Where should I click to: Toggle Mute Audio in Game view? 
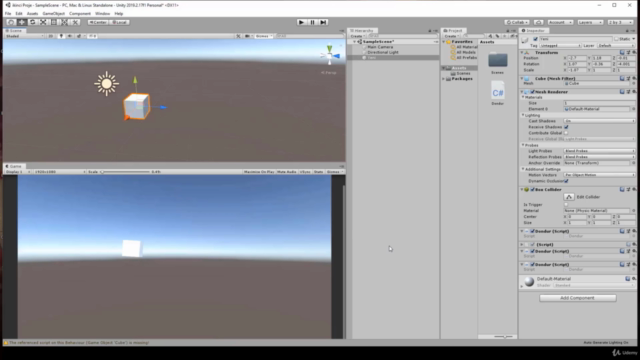click(x=287, y=172)
